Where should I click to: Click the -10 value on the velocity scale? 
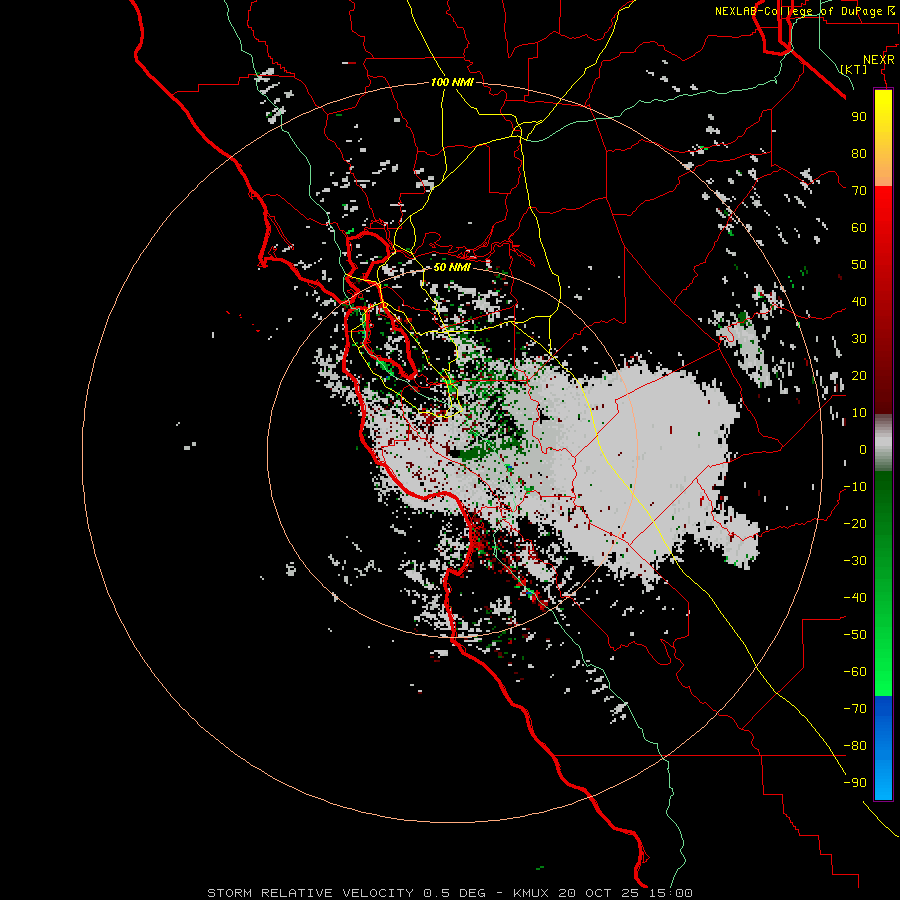point(855,487)
